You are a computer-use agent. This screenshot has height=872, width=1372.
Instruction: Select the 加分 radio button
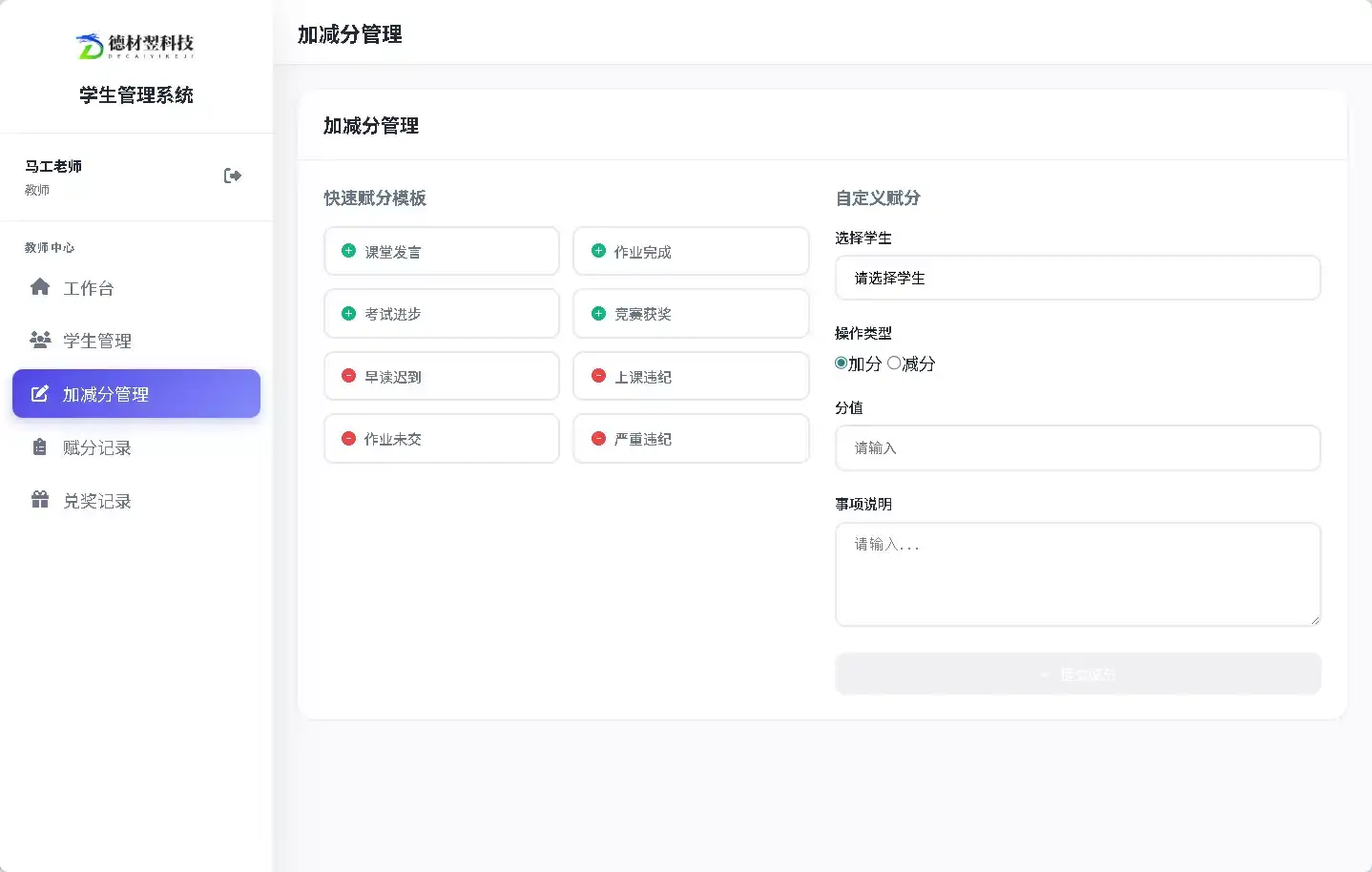[x=840, y=363]
